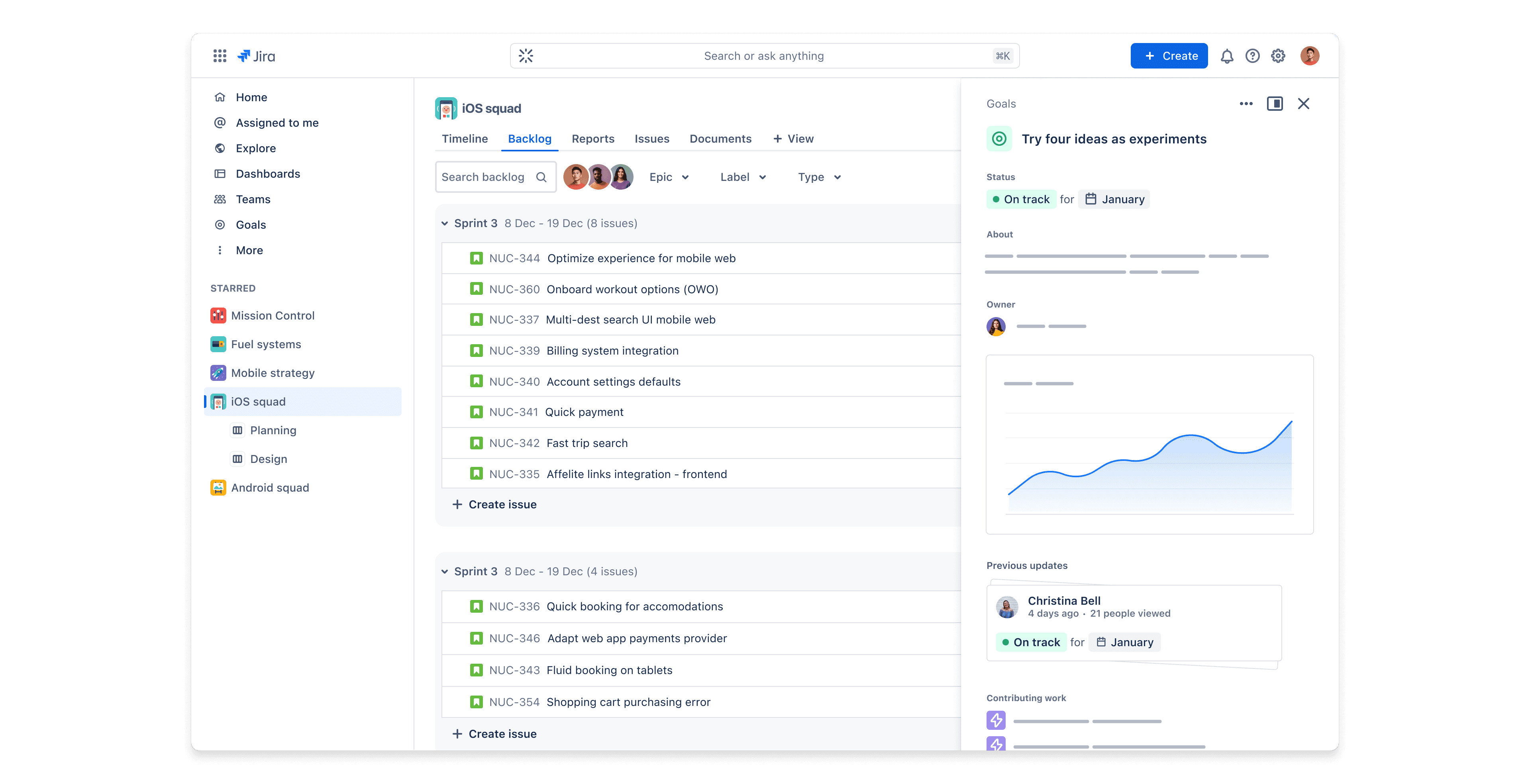Open the user profile avatar
1530x784 pixels.
pos(1310,56)
